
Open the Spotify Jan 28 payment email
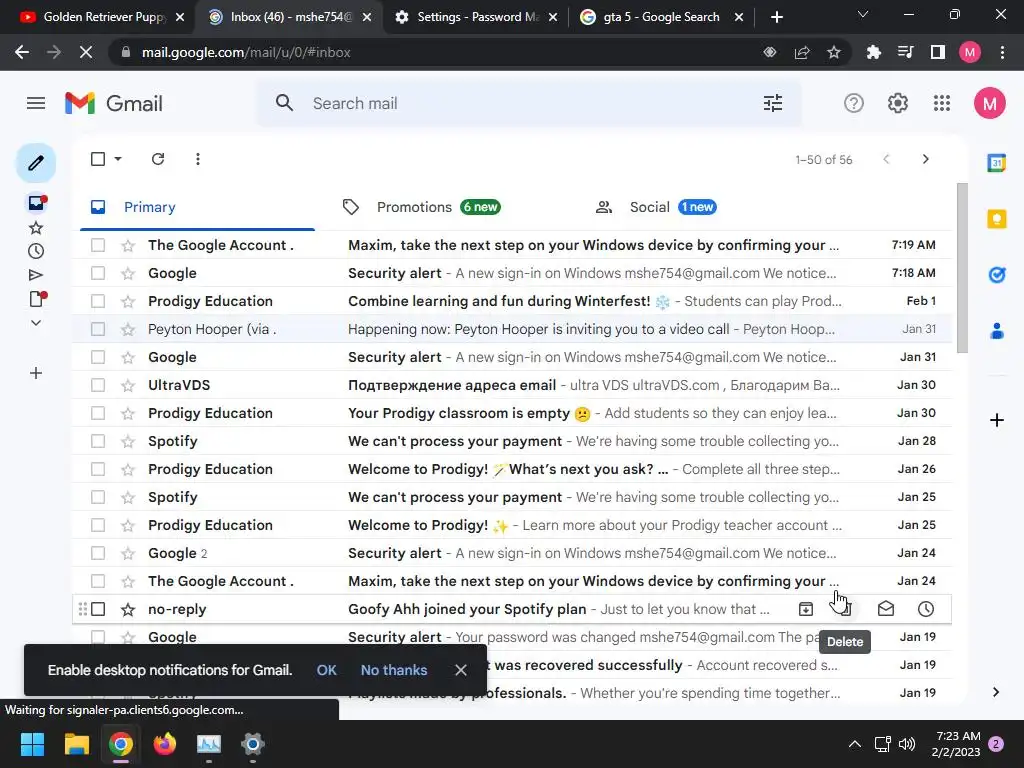512,441
